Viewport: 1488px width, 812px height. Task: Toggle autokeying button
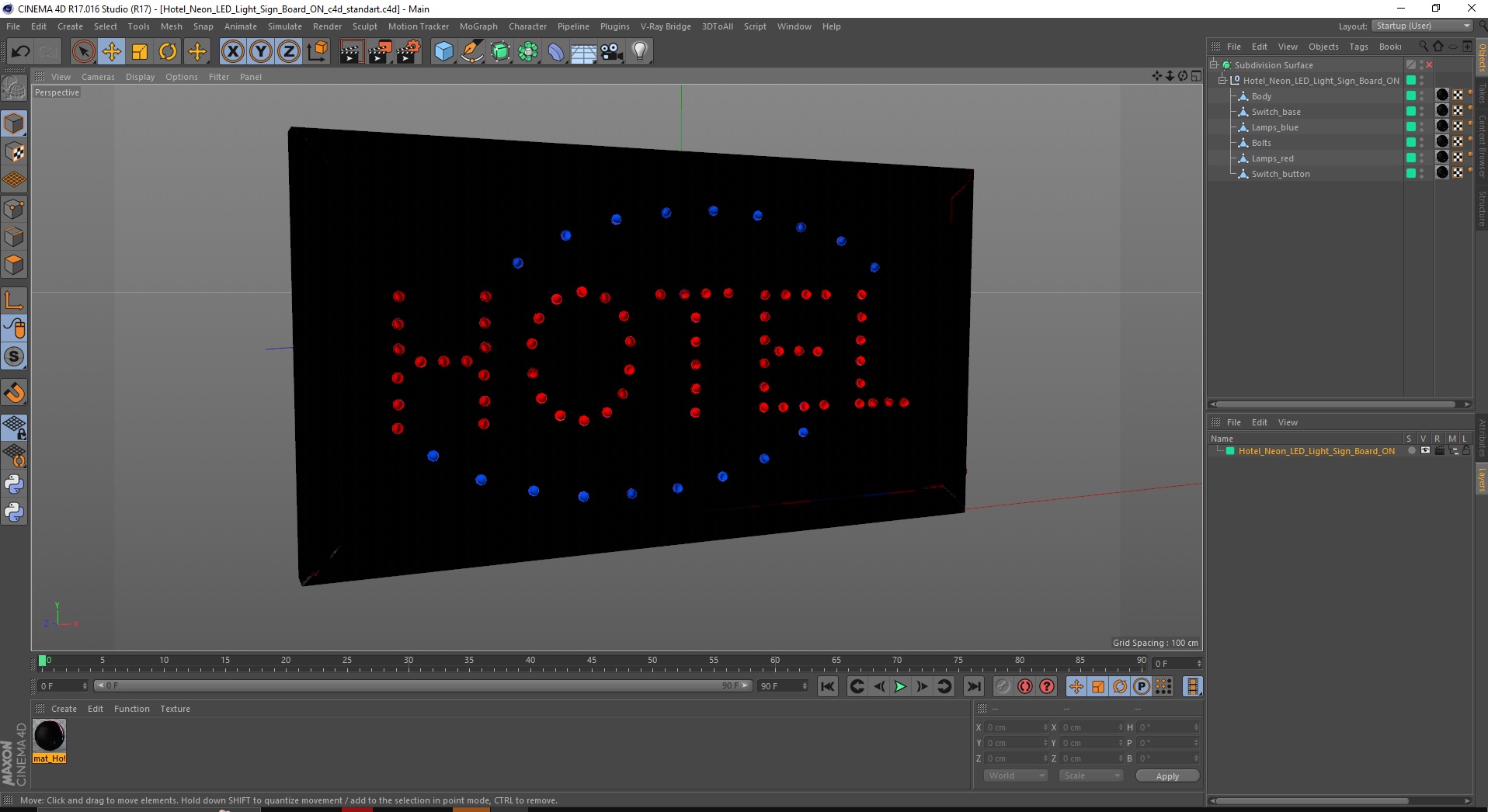coord(1025,686)
